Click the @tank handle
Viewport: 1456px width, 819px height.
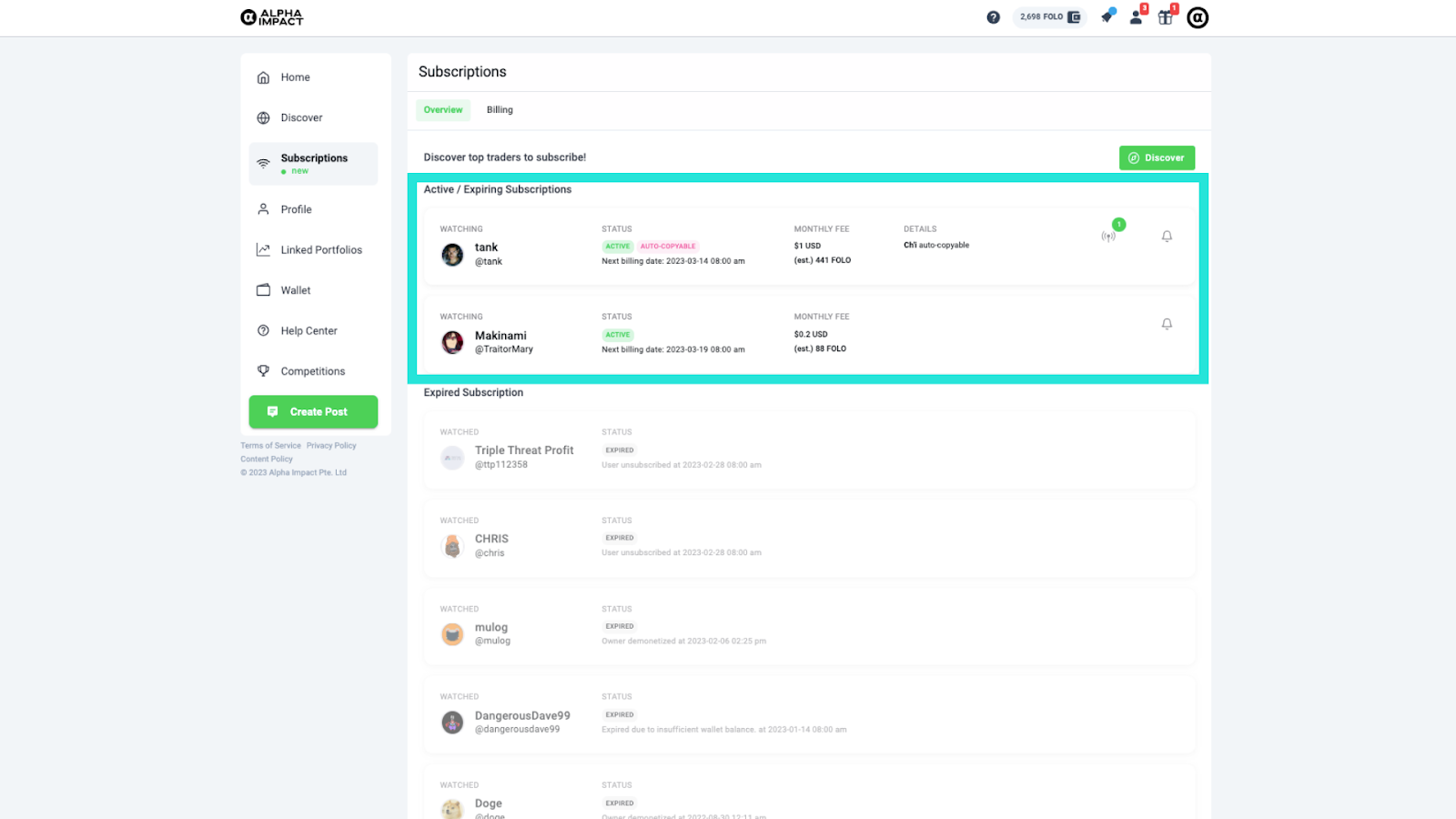tap(489, 262)
